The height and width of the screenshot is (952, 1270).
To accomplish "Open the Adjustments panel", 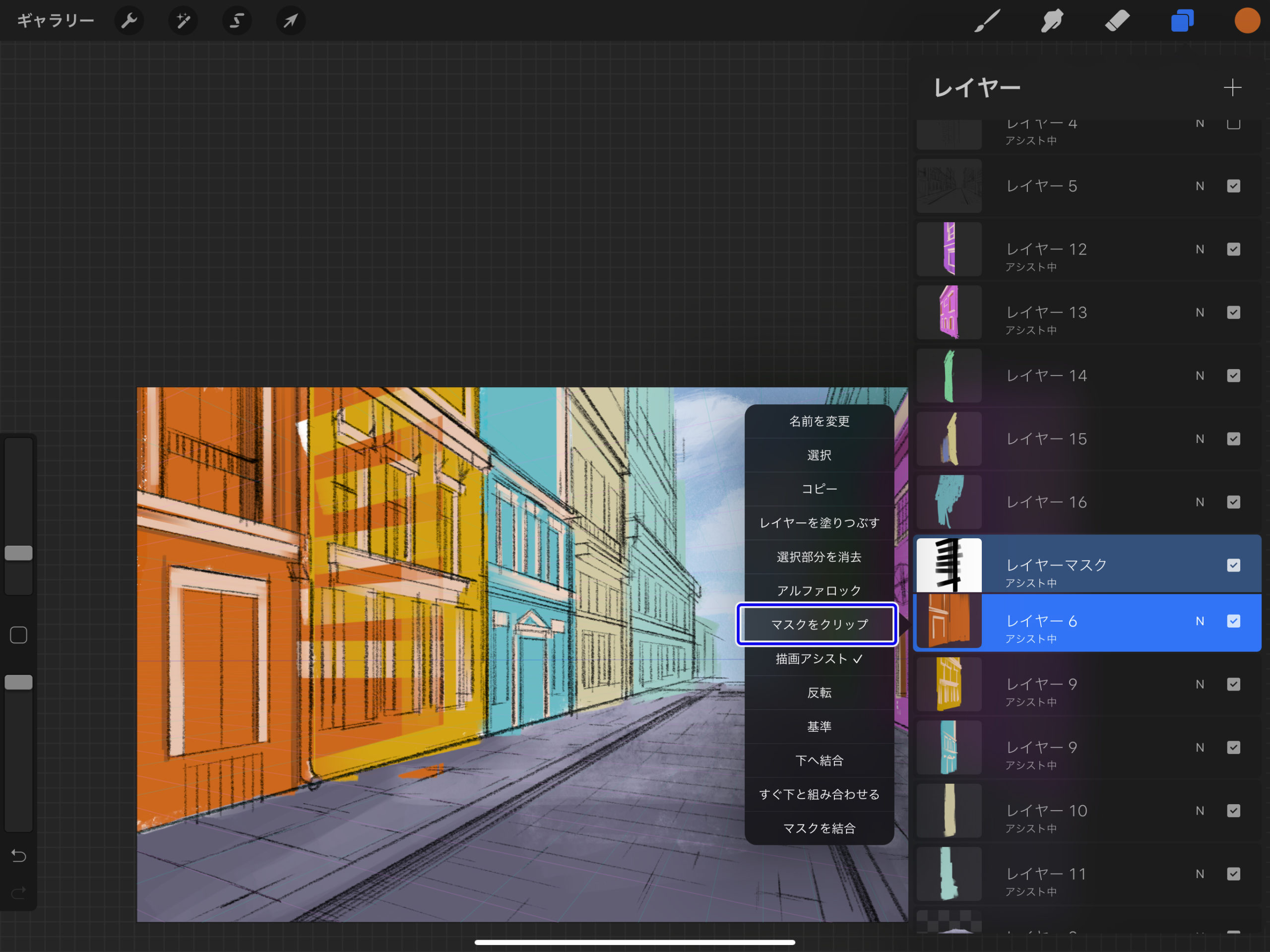I will (x=183, y=21).
